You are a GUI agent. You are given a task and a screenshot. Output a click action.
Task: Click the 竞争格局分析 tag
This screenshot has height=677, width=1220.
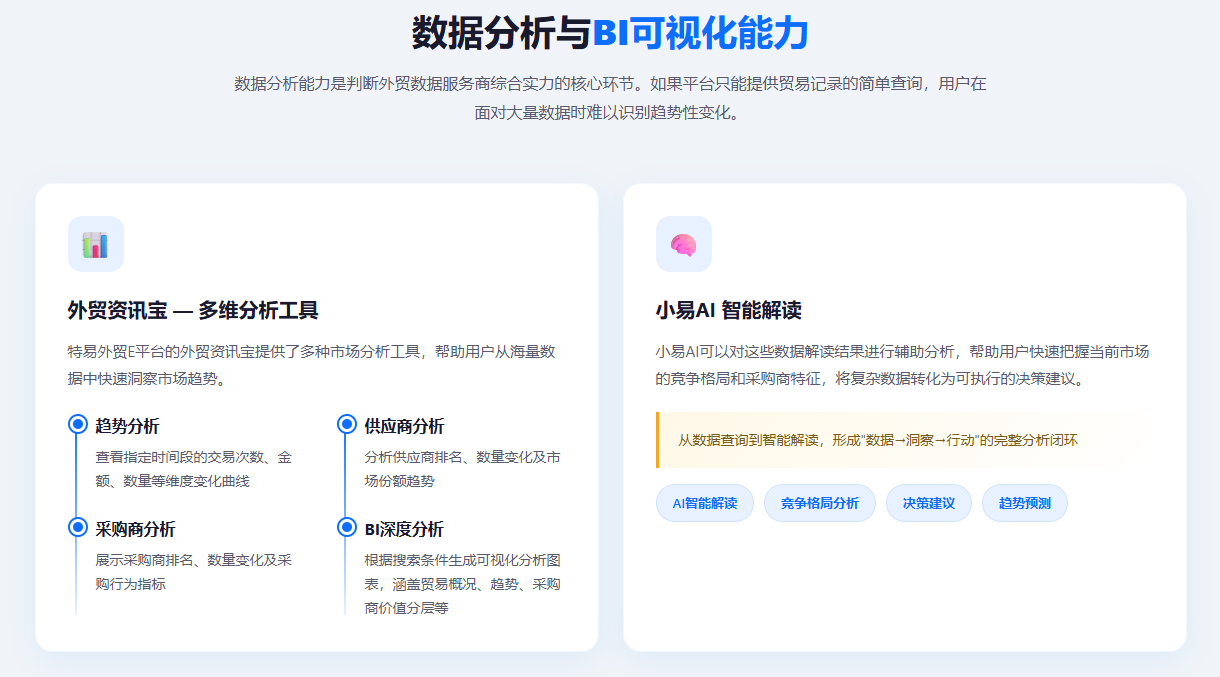(819, 503)
